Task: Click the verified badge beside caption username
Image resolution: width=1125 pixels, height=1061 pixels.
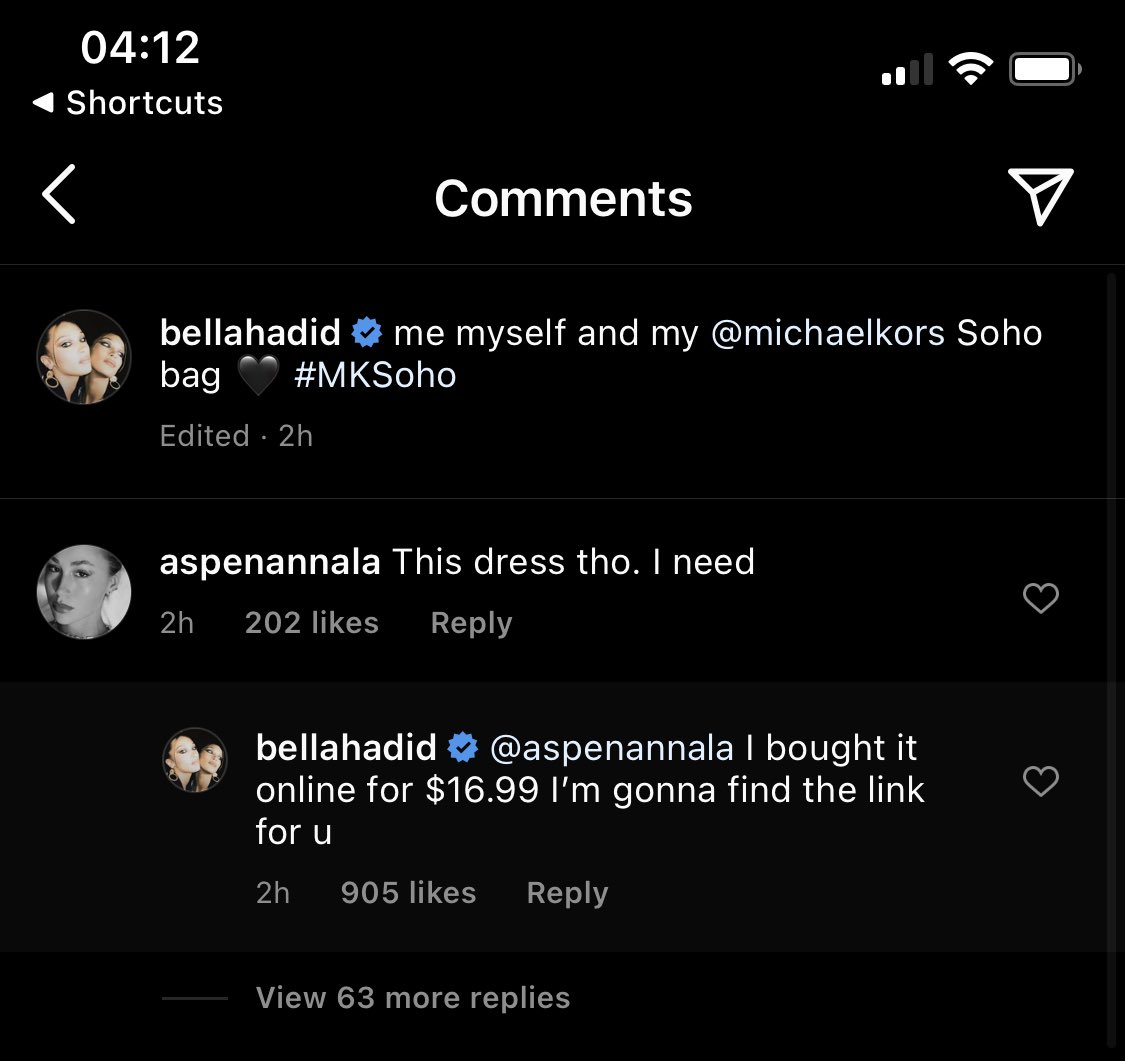Action: tap(367, 333)
